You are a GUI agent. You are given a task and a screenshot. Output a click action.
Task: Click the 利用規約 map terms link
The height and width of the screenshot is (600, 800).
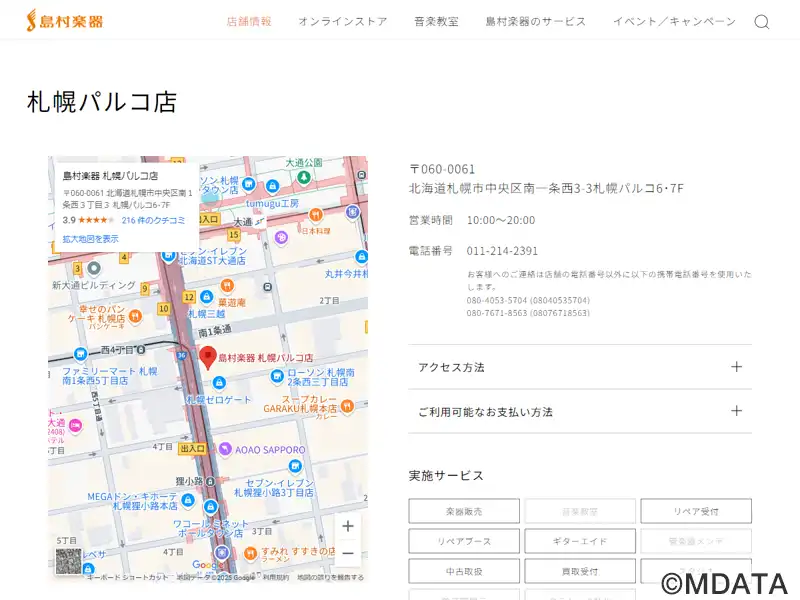[x=276, y=578]
